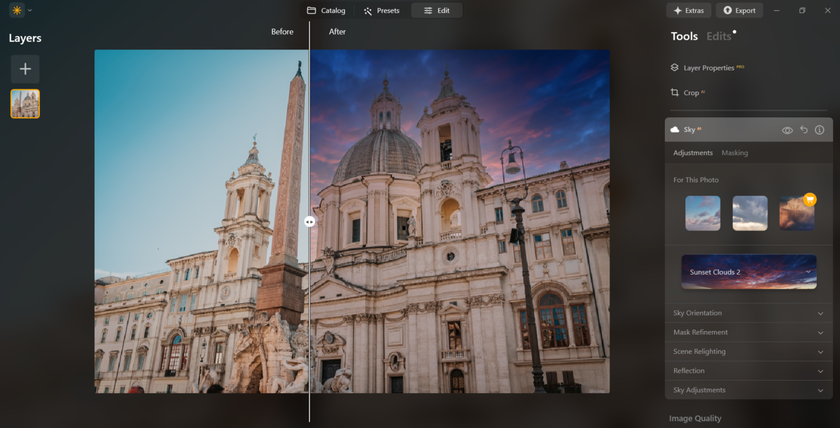Reset the Sky tool with undo arrow
Image resolution: width=840 pixels, height=428 pixels.
(x=804, y=130)
